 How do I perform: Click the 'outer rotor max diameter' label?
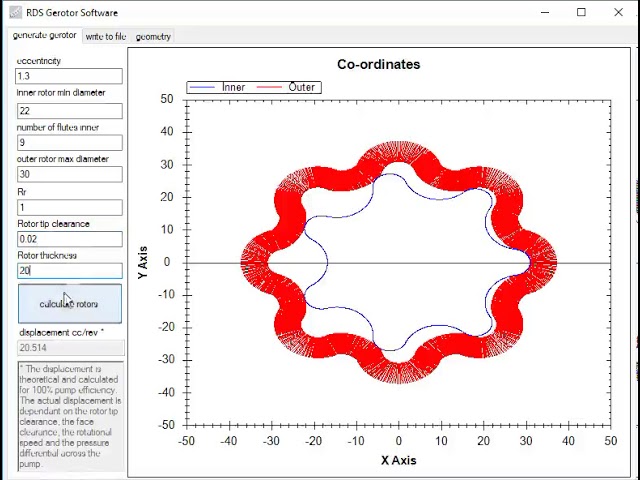click(x=63, y=159)
